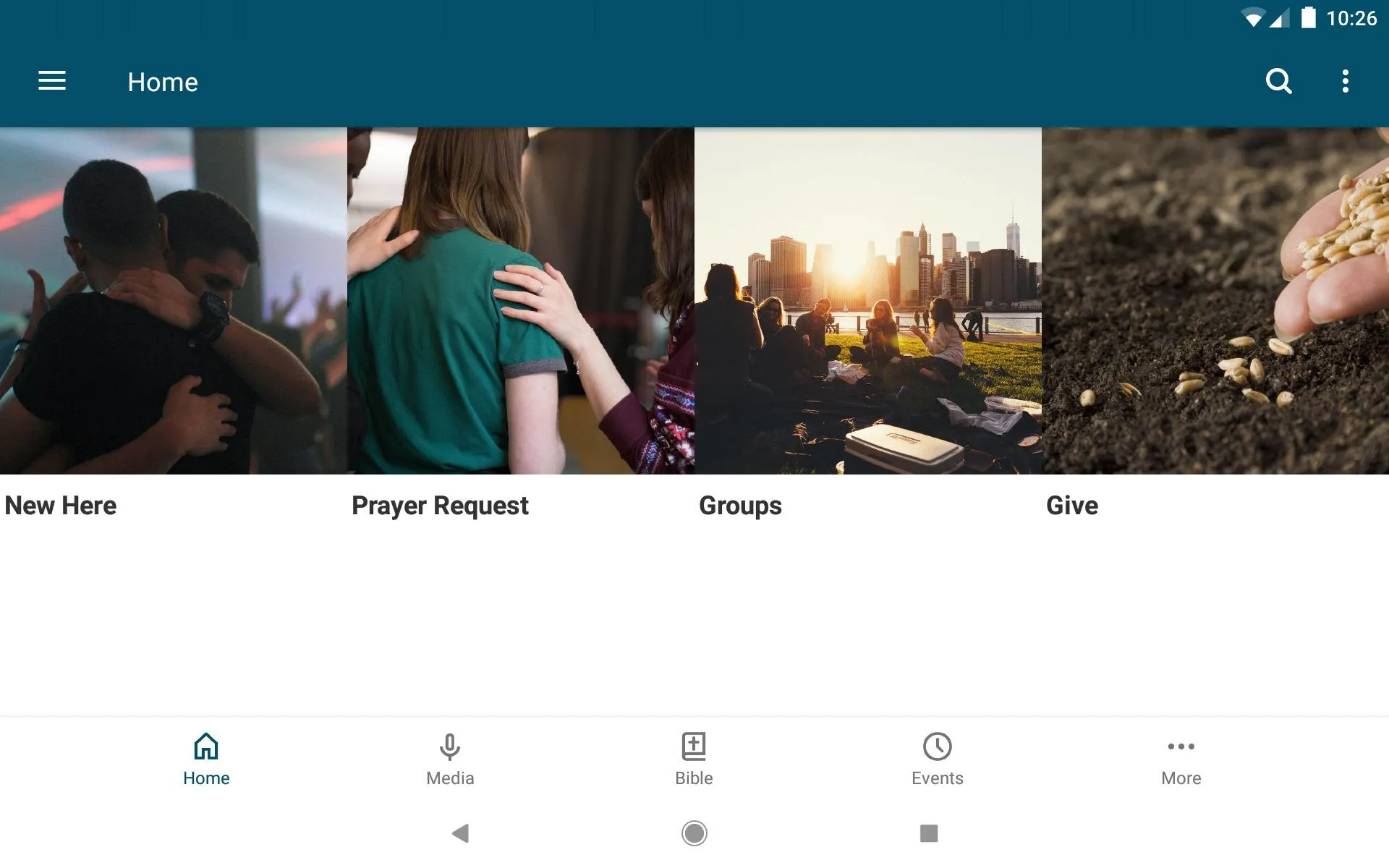Image resolution: width=1389 pixels, height=868 pixels.
Task: Tap the More ellipsis icon
Action: (1181, 747)
